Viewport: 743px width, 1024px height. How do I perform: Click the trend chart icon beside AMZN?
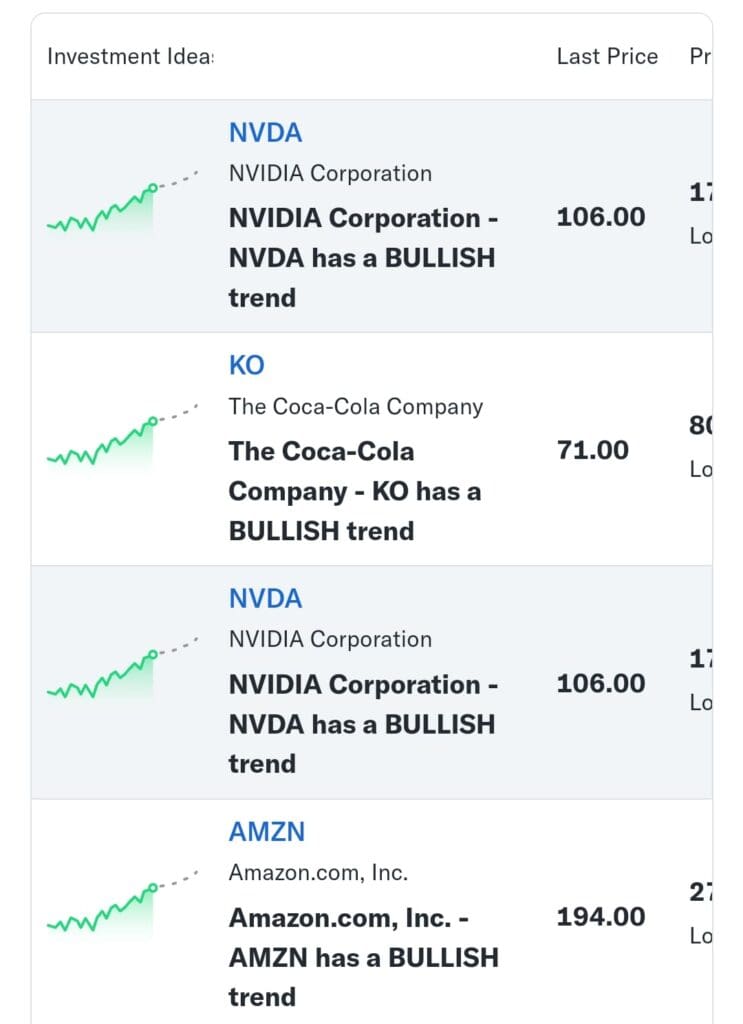(123, 903)
